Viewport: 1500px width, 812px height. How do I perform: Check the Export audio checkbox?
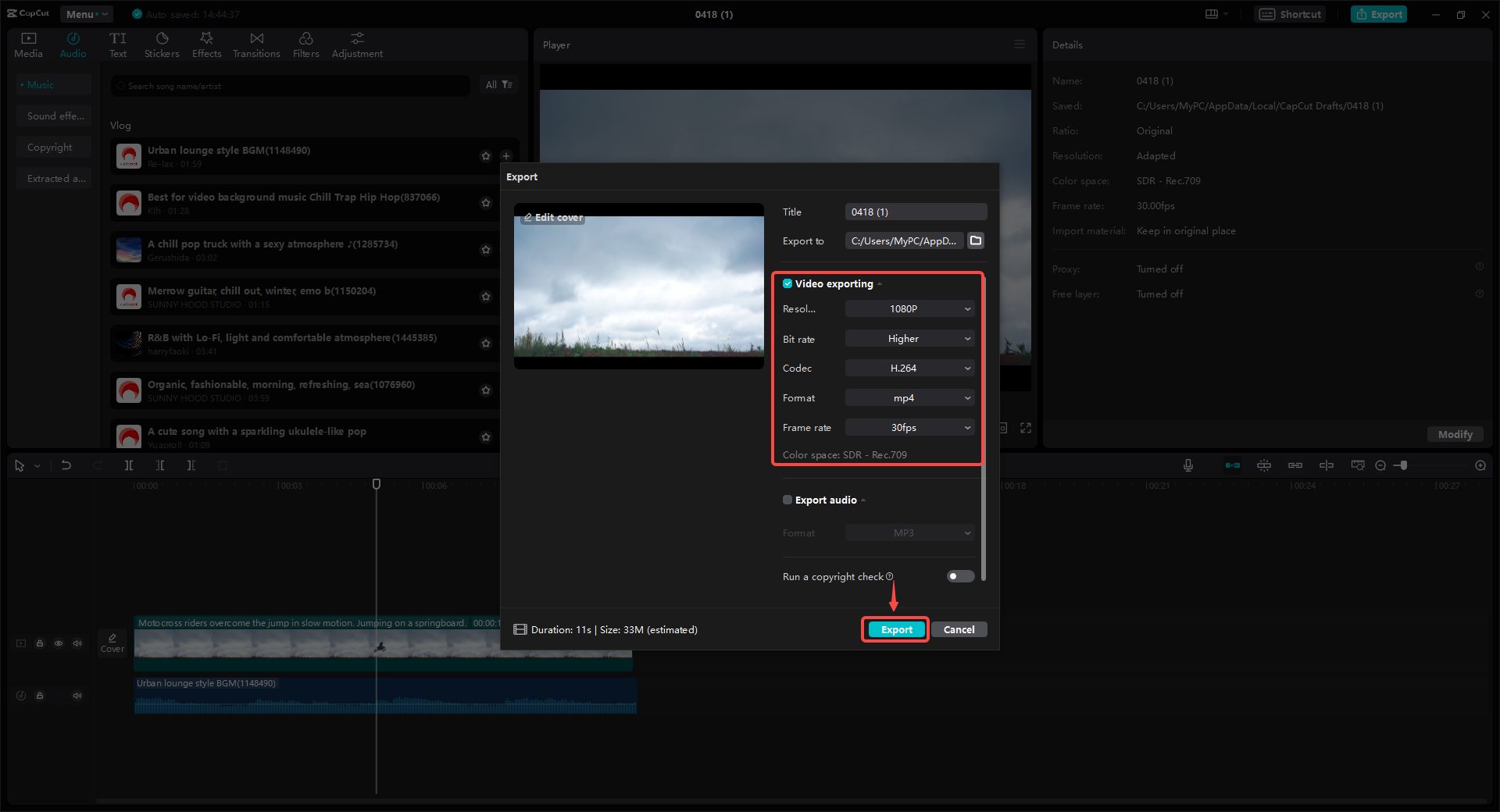click(787, 500)
